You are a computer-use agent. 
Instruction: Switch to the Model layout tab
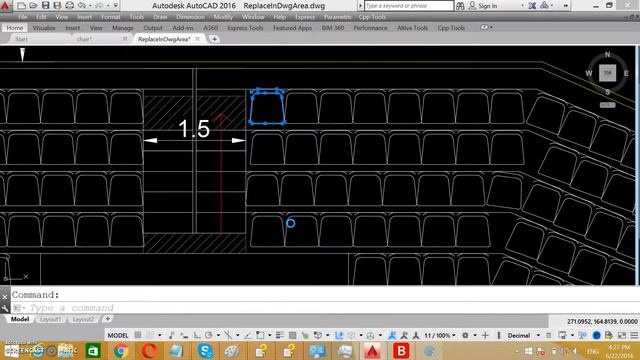coord(20,319)
